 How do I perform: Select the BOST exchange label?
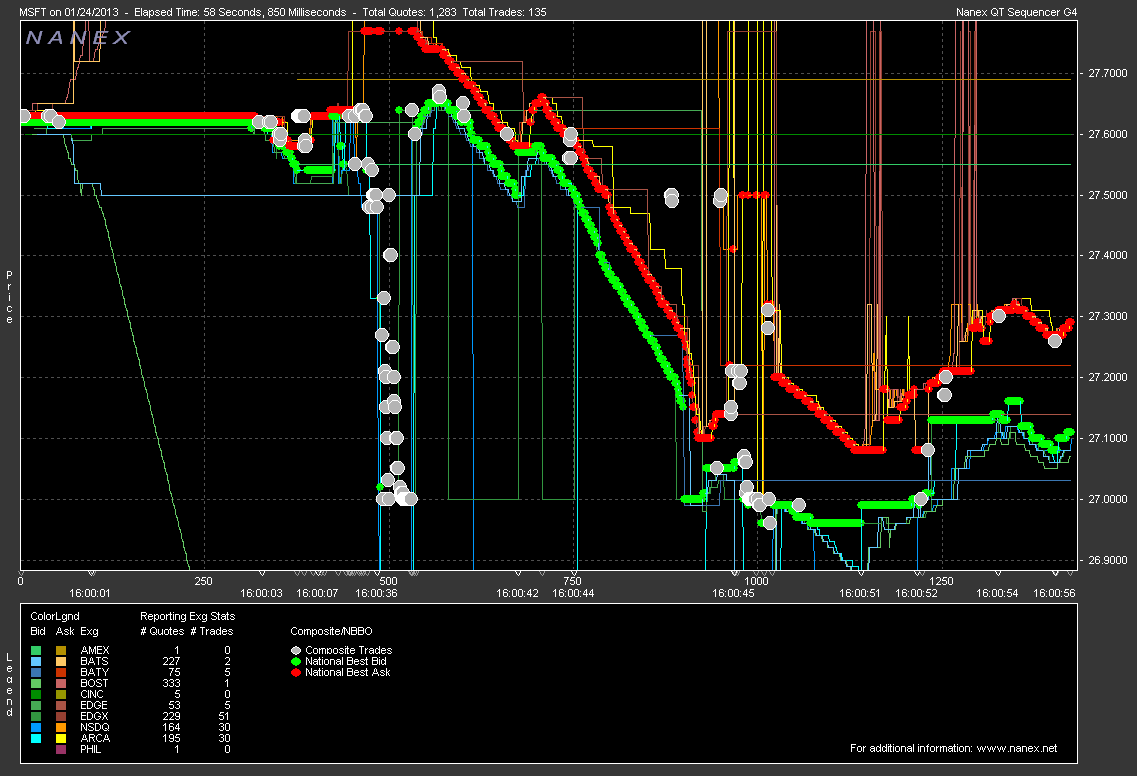[94, 683]
